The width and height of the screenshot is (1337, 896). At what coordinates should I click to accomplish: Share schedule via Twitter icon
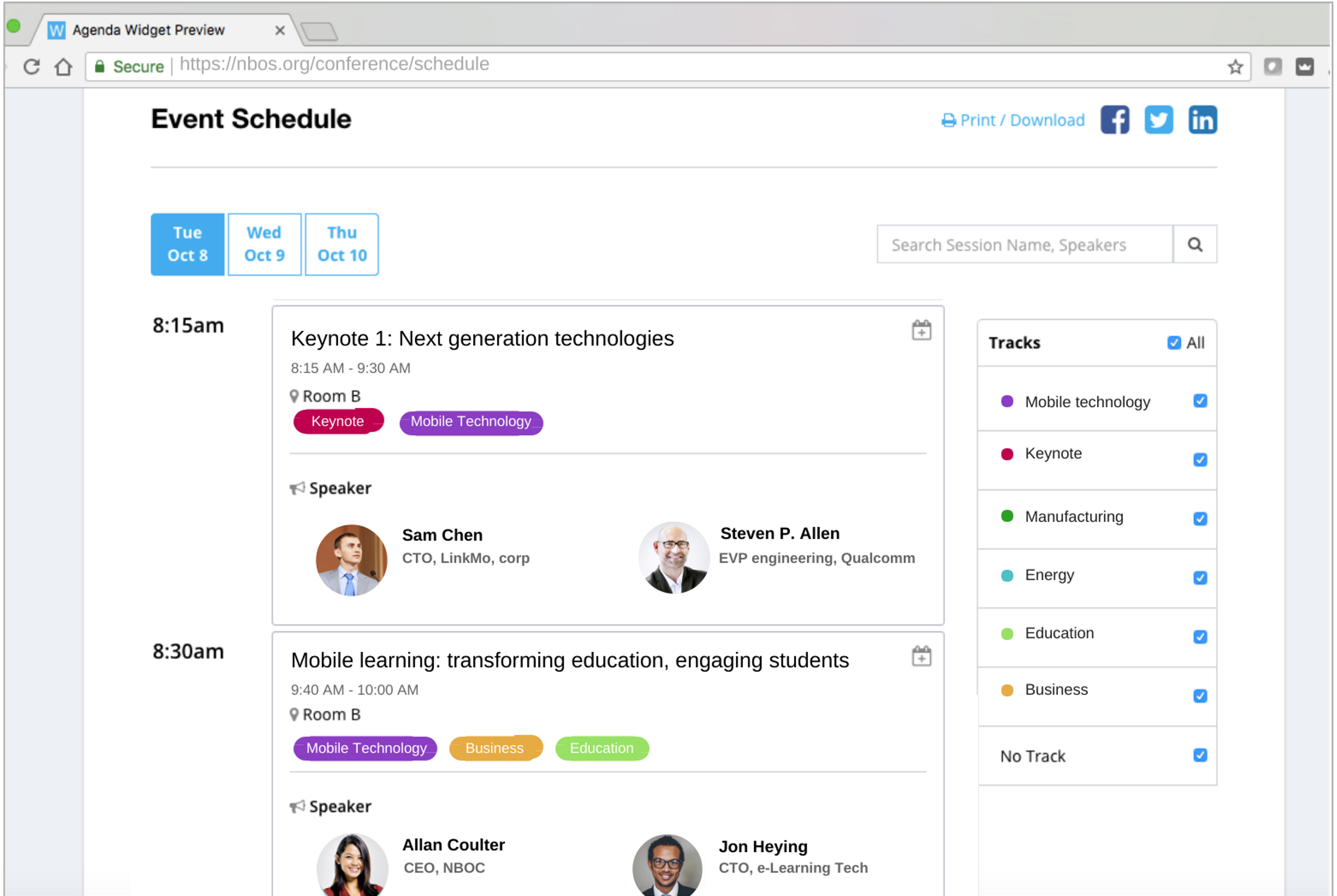[x=1158, y=120]
